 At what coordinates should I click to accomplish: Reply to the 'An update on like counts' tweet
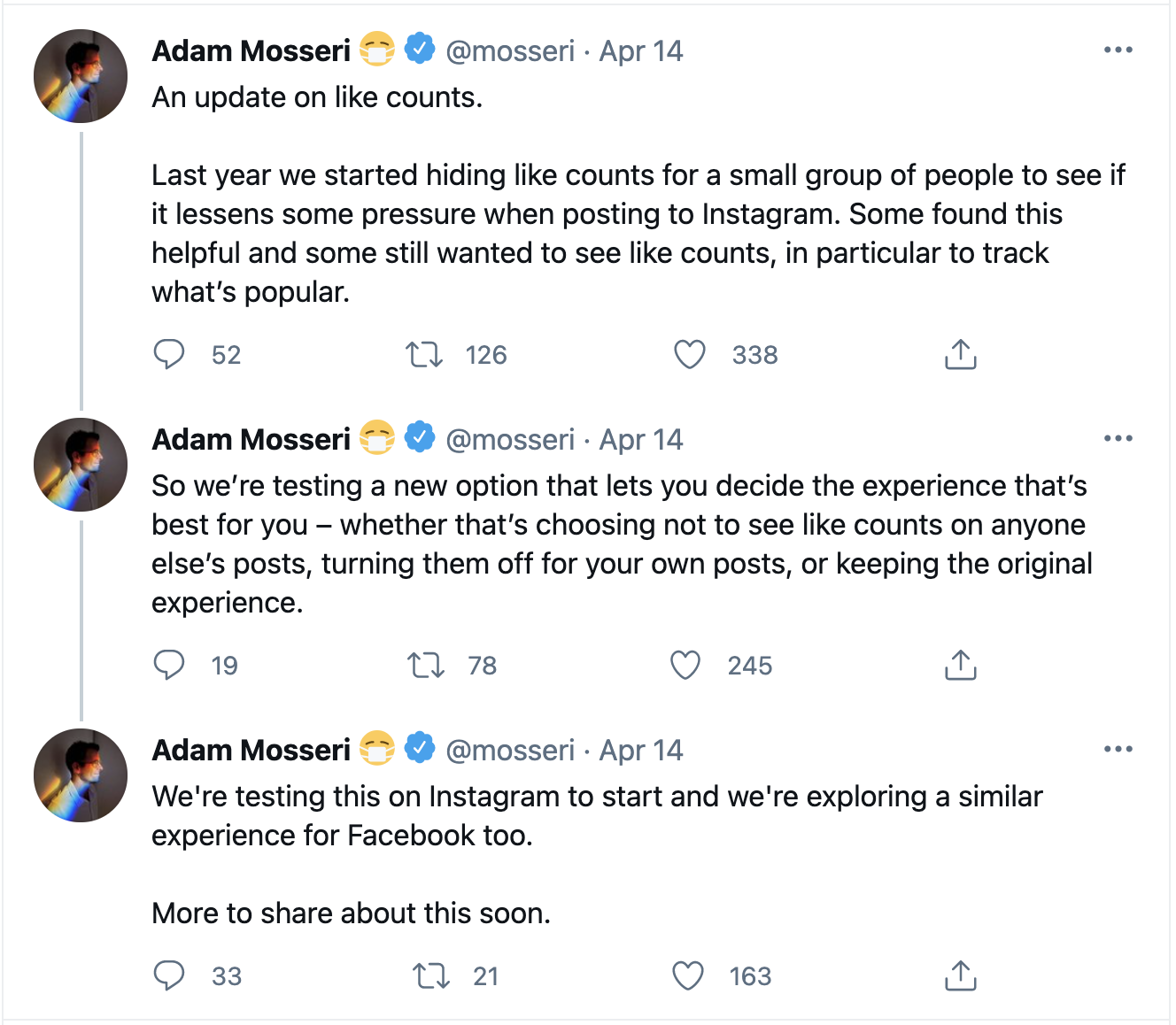click(168, 355)
